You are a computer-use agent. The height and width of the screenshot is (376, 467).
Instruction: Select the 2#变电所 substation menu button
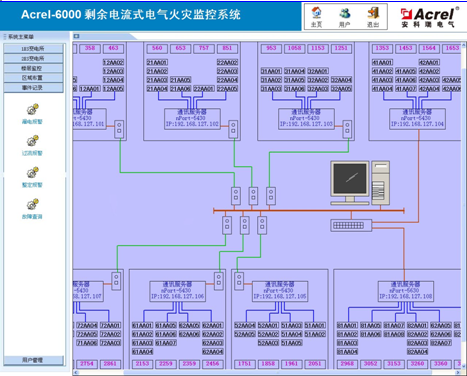coord(33,59)
